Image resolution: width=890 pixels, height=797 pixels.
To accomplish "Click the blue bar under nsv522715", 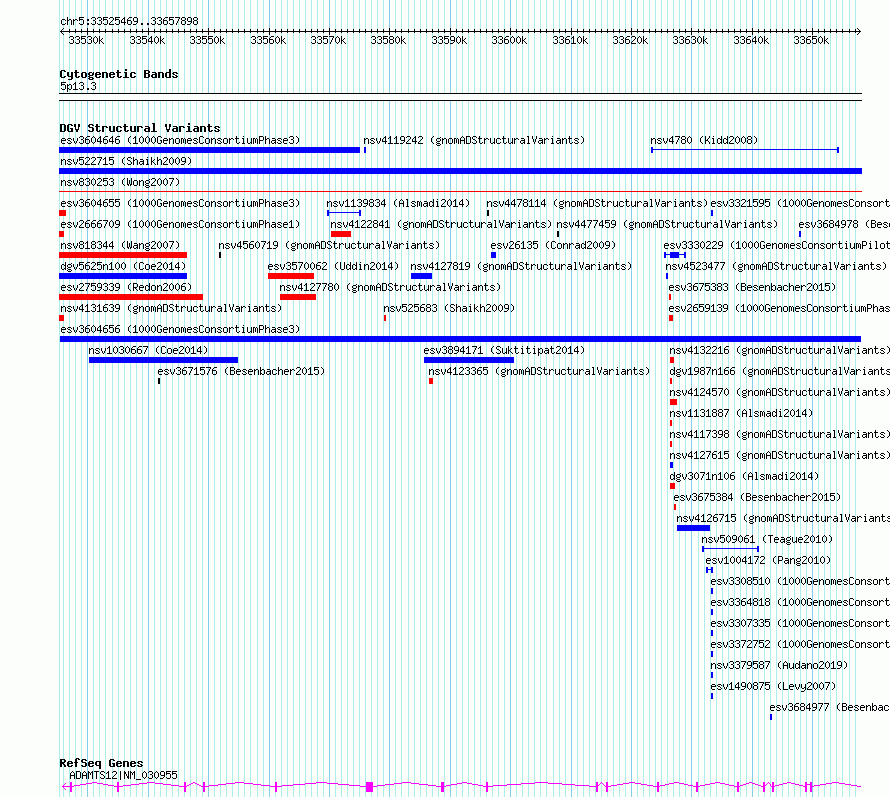I will 460,171.
